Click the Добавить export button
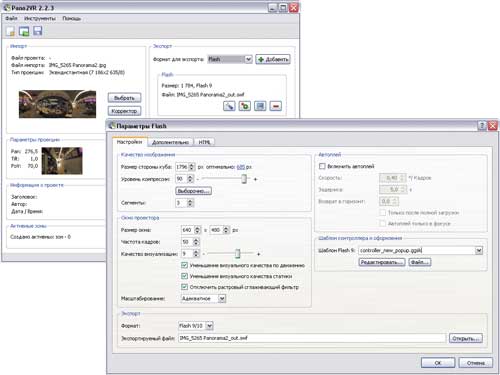 click(x=273, y=59)
